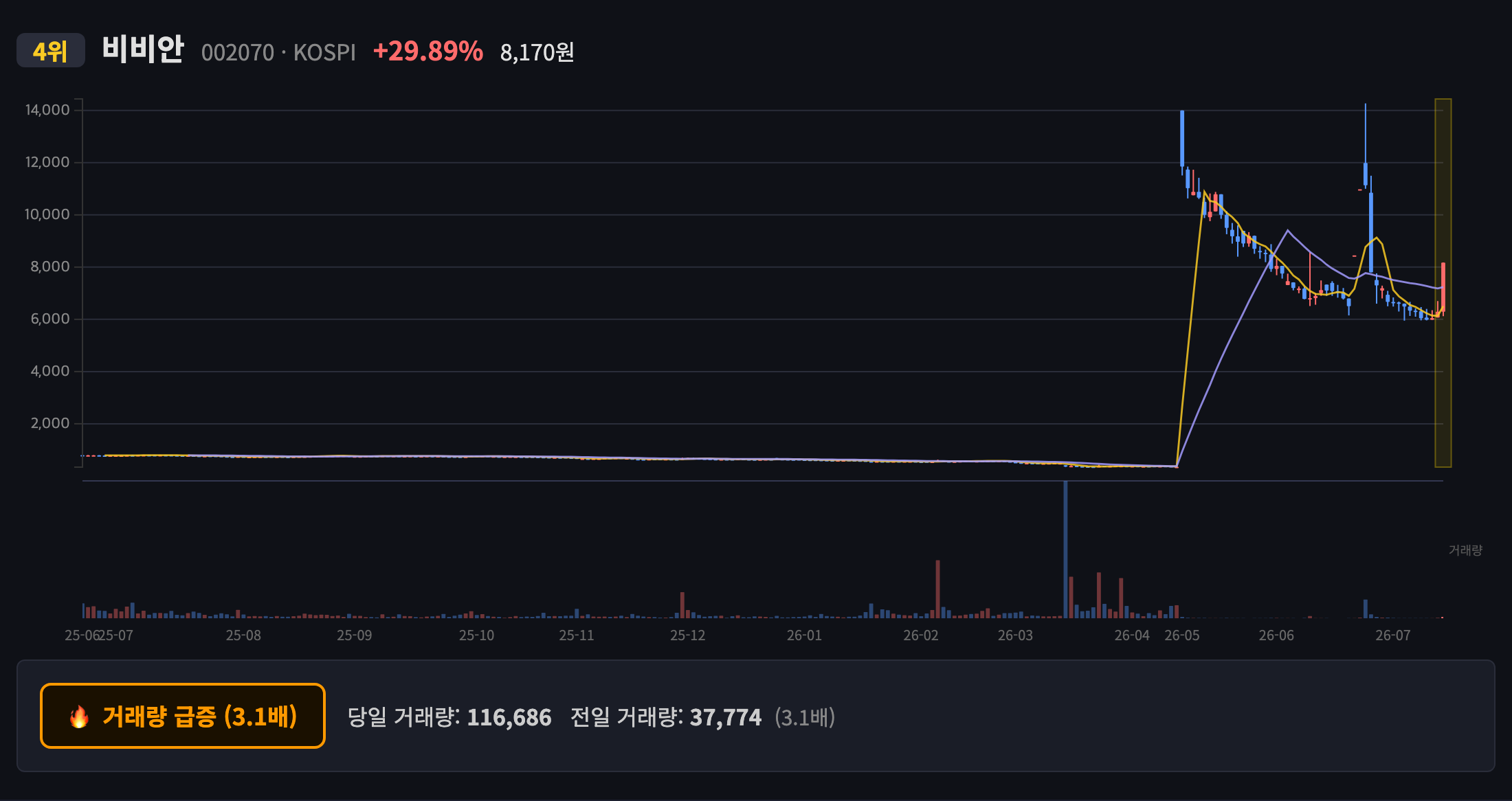Click the latest red candle in the highlighted column
Image resolution: width=1512 pixels, height=801 pixels.
(1443, 287)
